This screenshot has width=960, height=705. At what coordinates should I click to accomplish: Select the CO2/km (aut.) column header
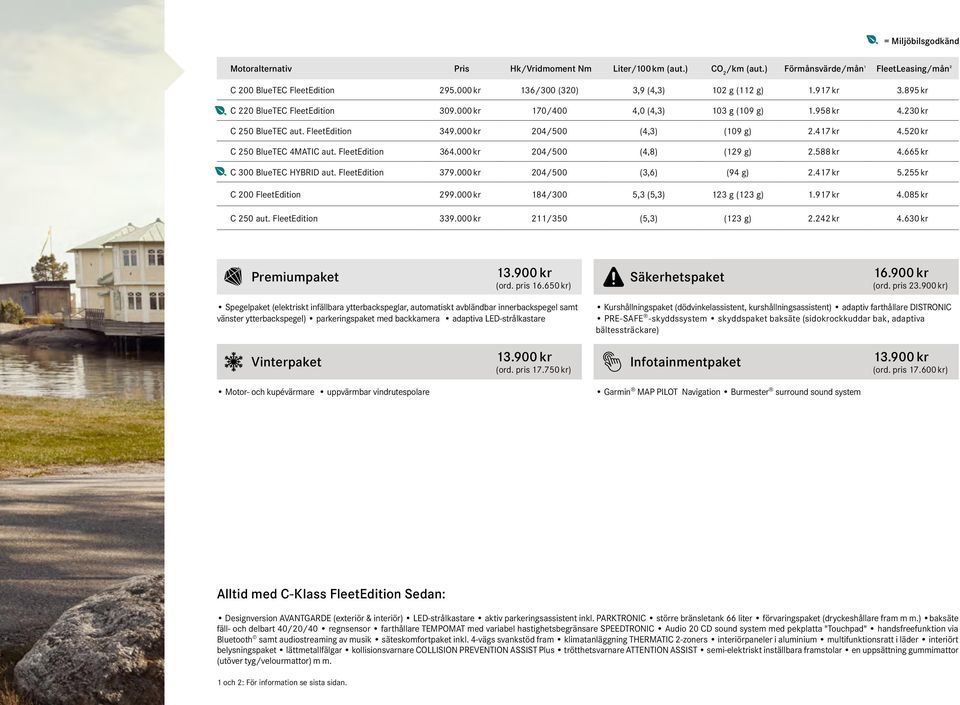(739, 69)
